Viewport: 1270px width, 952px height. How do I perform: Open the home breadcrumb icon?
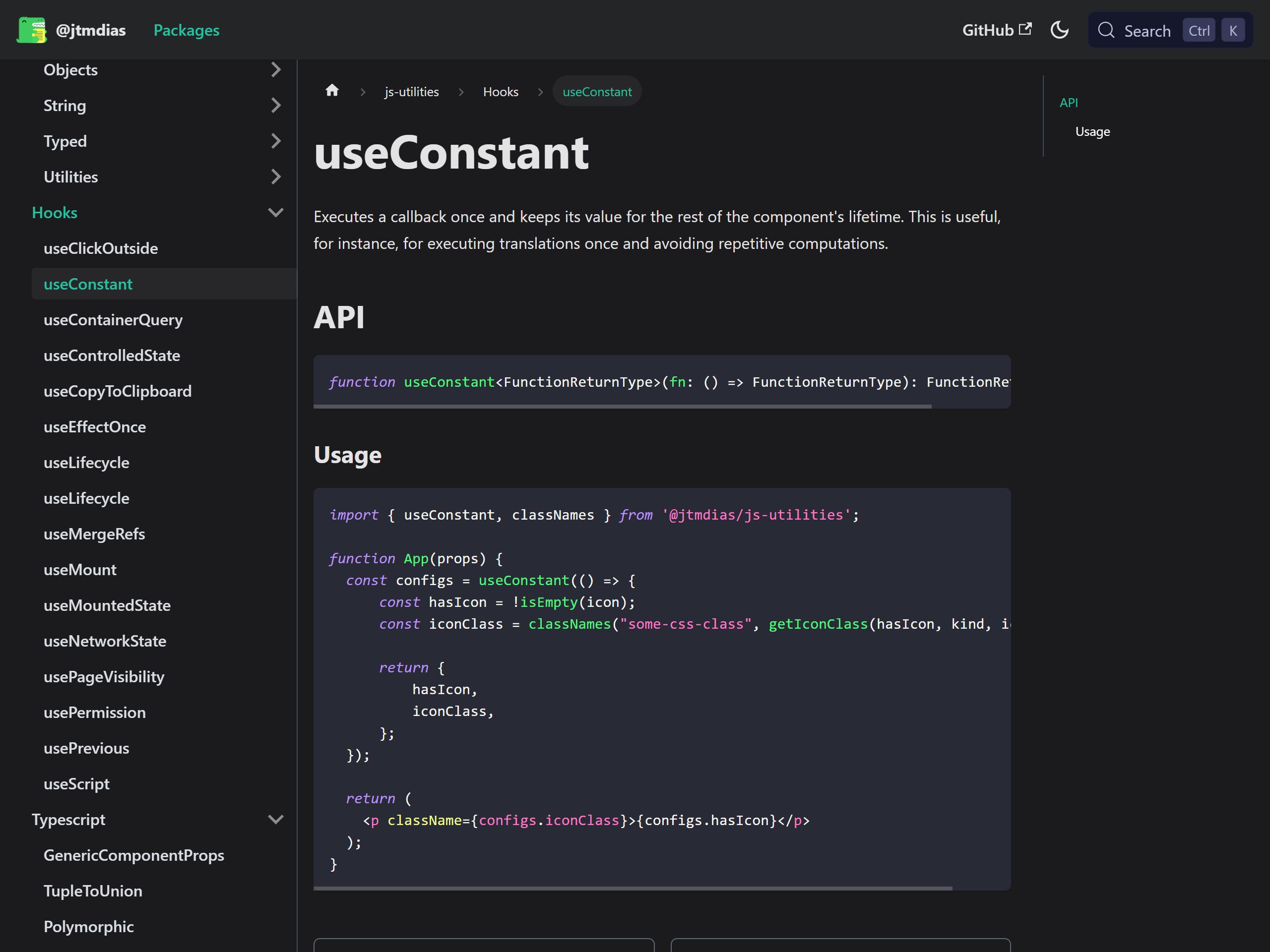click(x=332, y=91)
